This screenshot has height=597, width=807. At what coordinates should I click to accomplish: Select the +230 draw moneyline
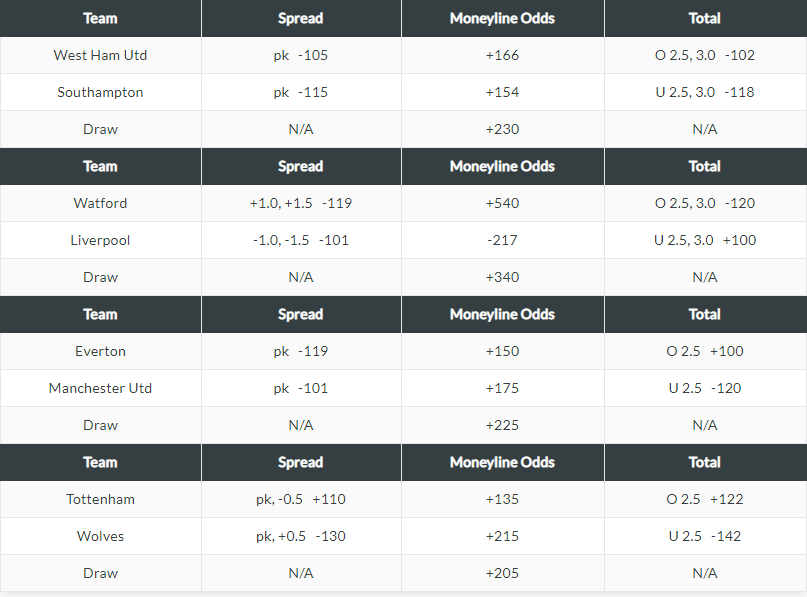[502, 129]
